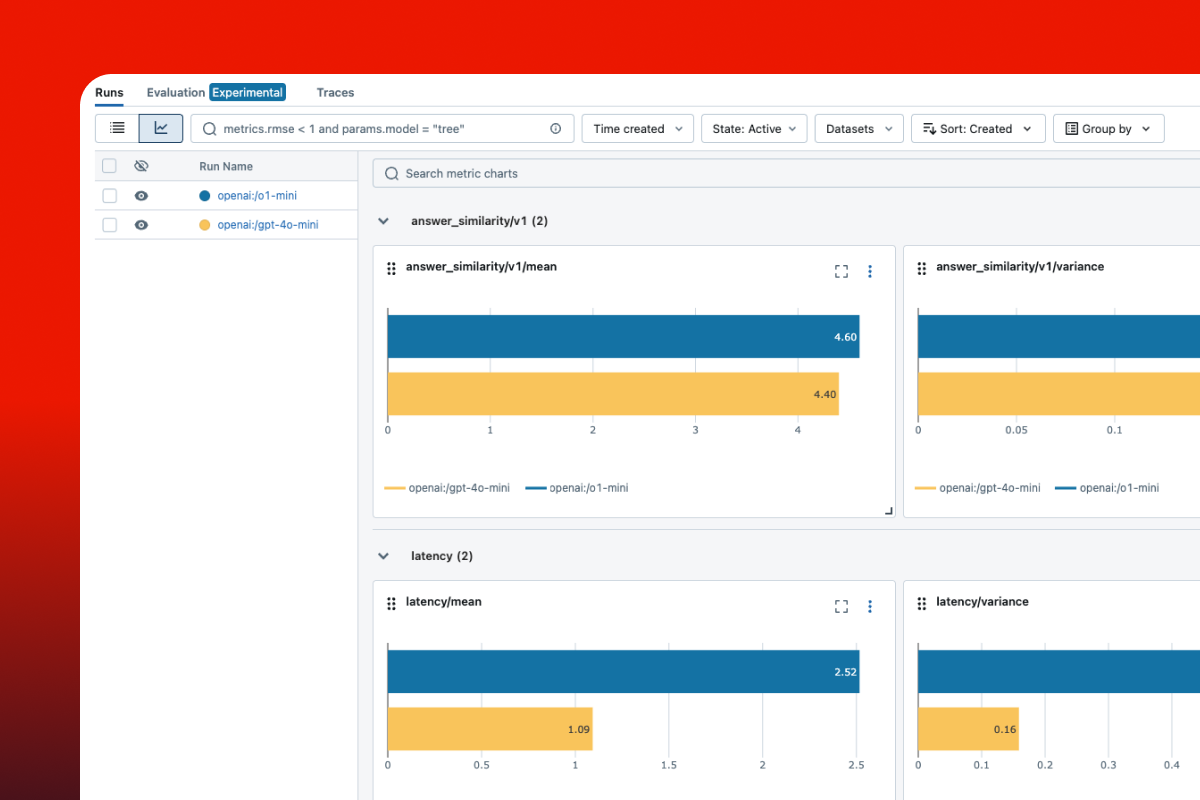
Task: Grab the drag handle of latency/variance chart
Action: (921, 602)
